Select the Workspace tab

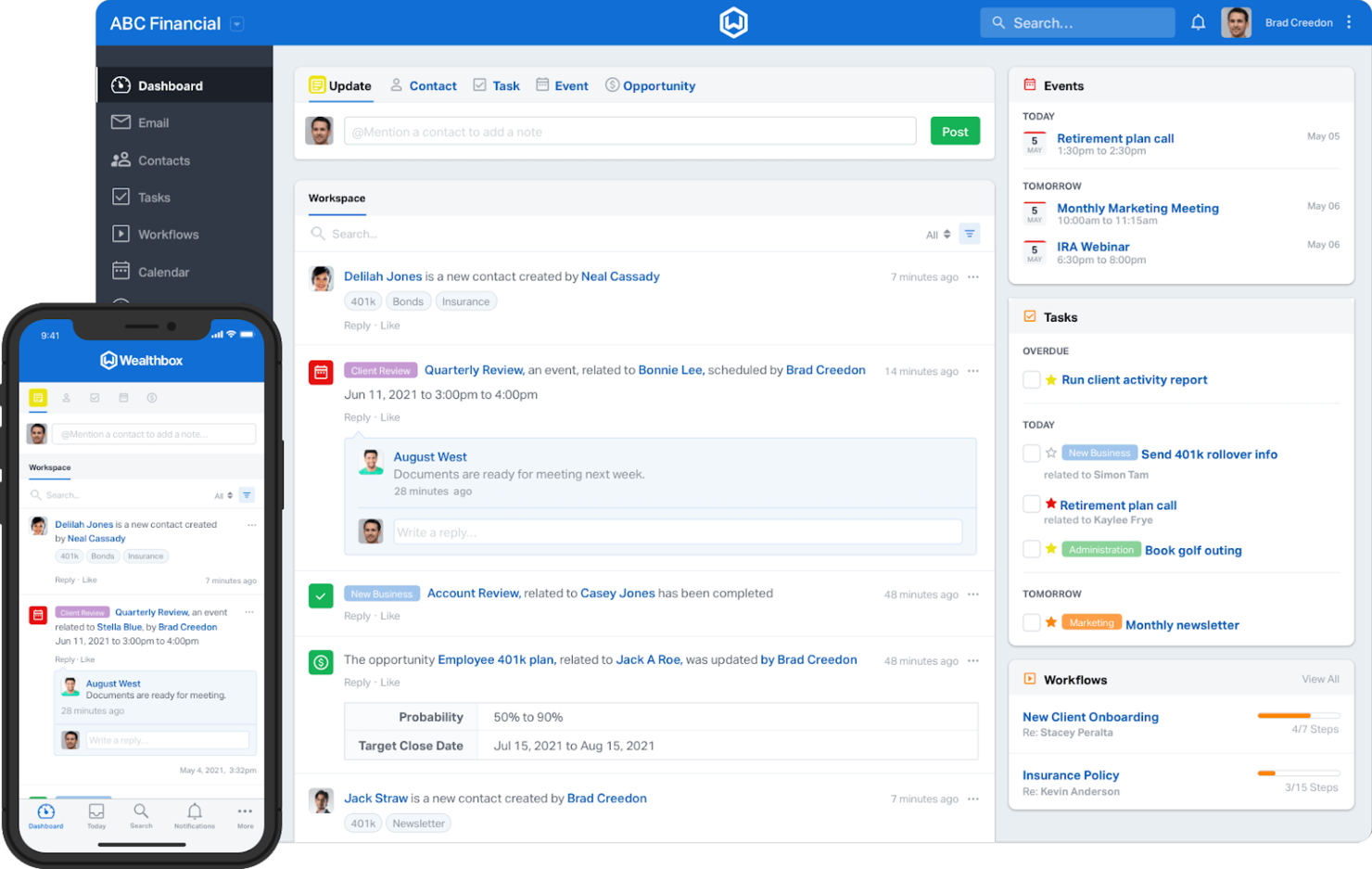337,198
